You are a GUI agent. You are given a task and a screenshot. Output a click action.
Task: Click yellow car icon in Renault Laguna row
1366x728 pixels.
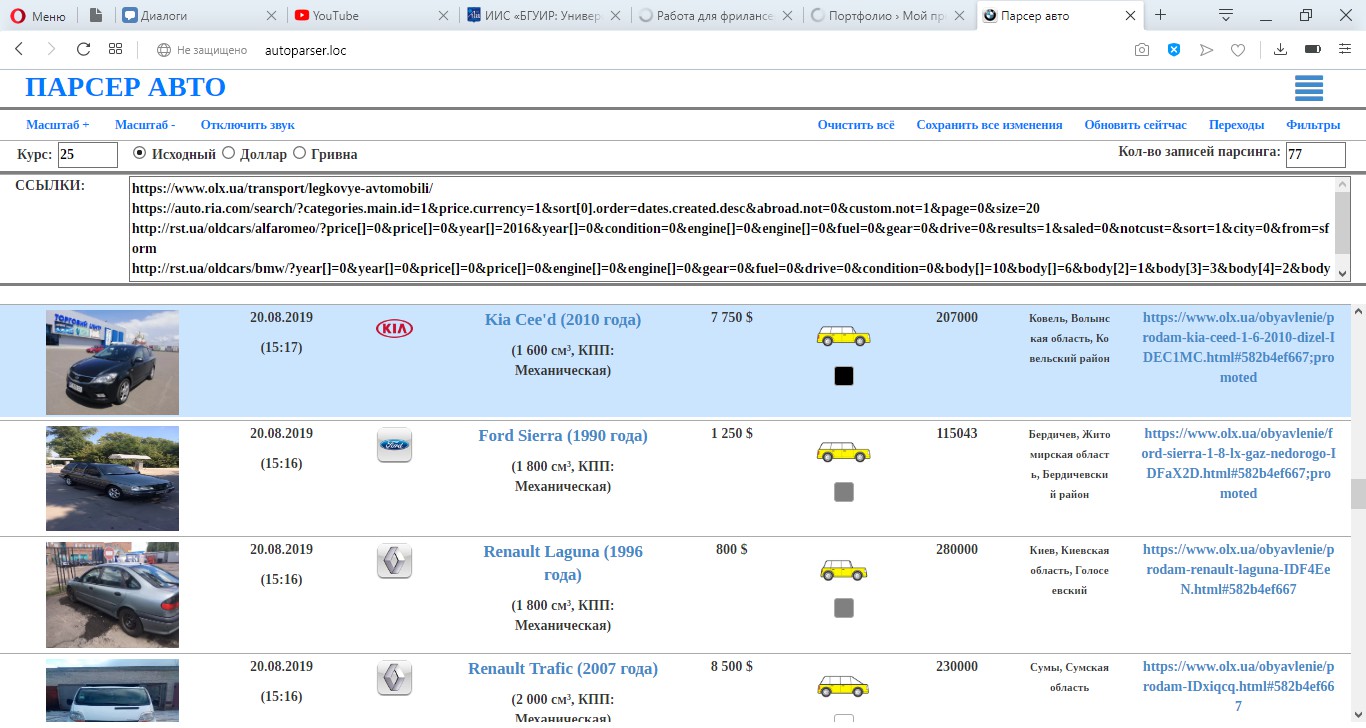click(843, 570)
